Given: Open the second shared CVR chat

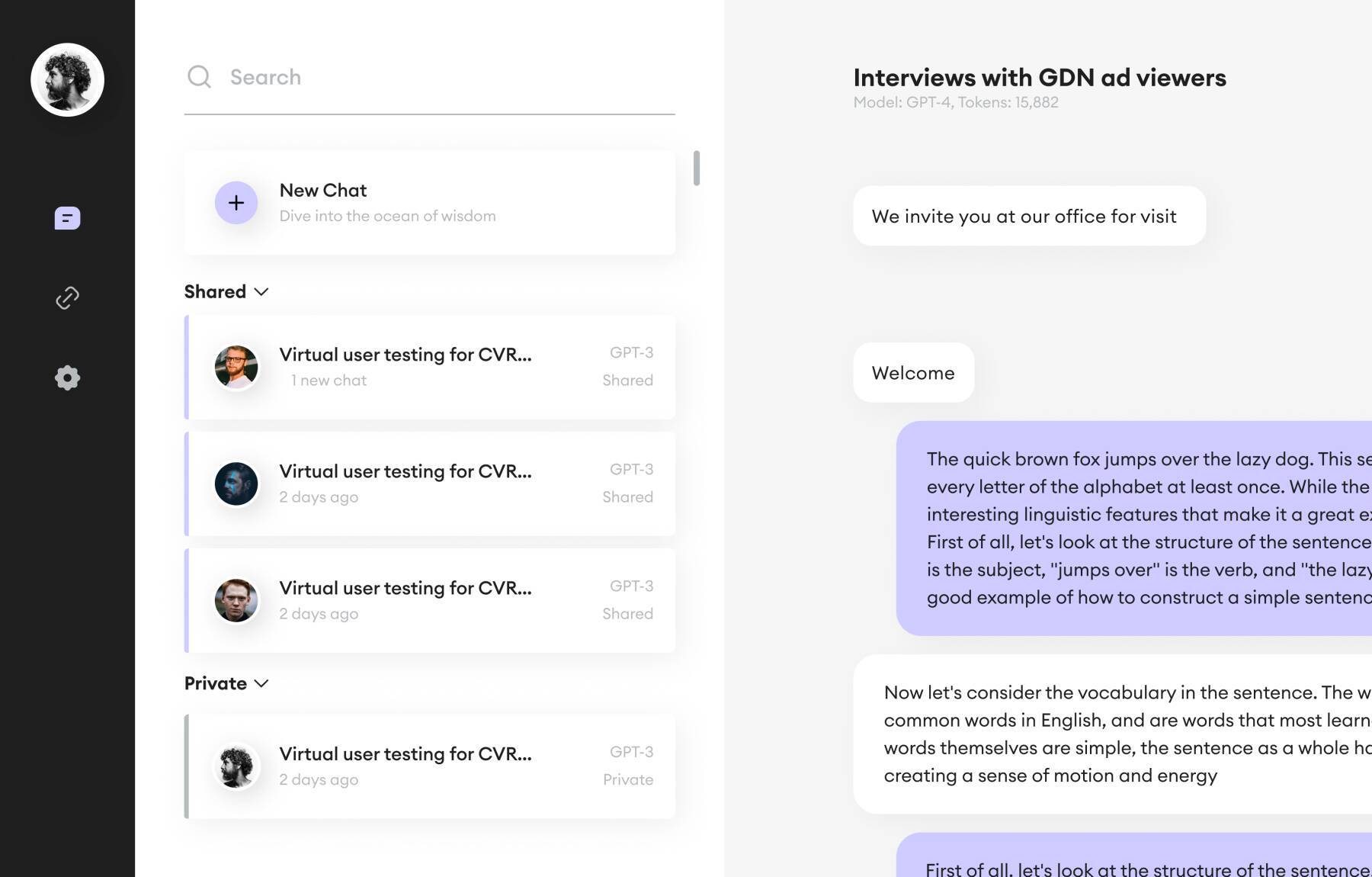Looking at the screenshot, I should point(431,483).
